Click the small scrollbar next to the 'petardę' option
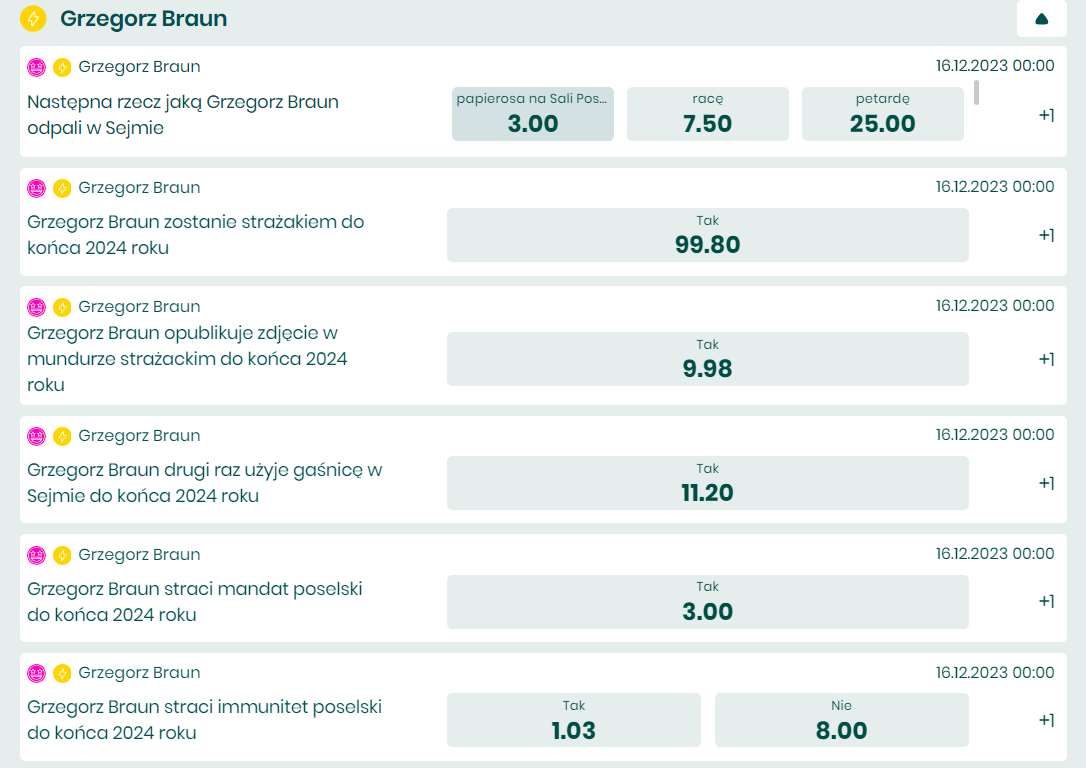 pyautogui.click(x=976, y=93)
